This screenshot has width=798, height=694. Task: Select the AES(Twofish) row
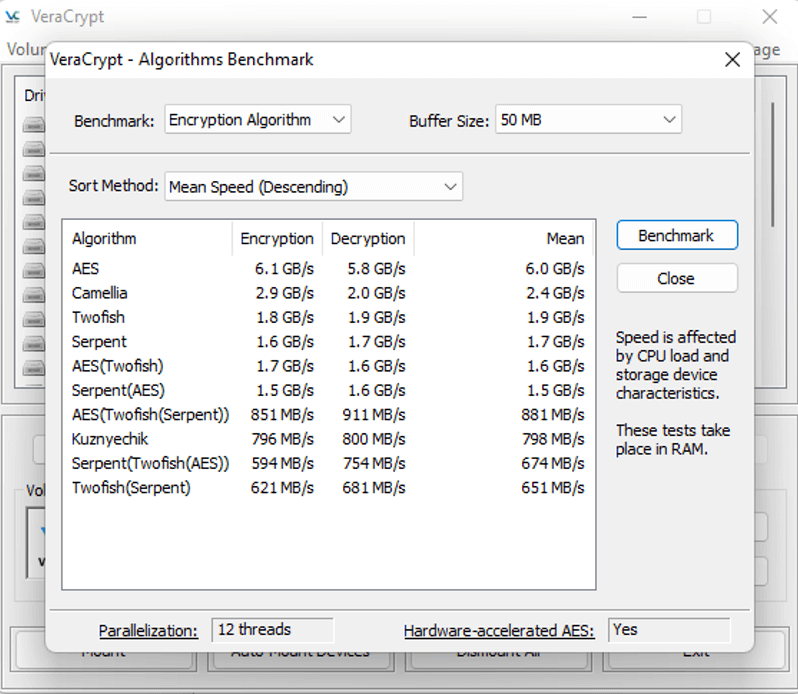point(328,366)
